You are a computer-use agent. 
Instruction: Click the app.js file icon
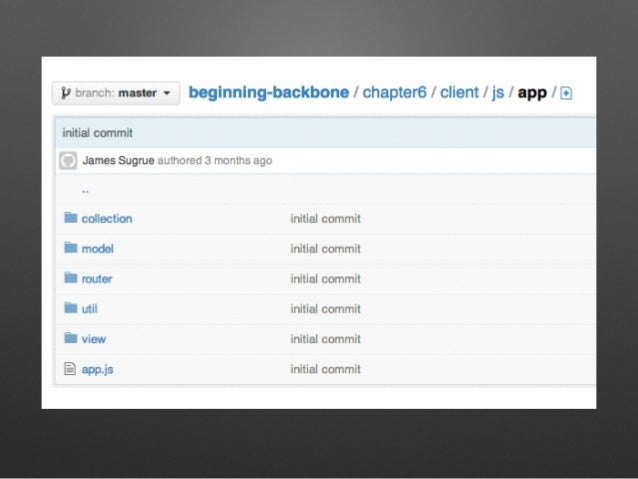point(70,369)
